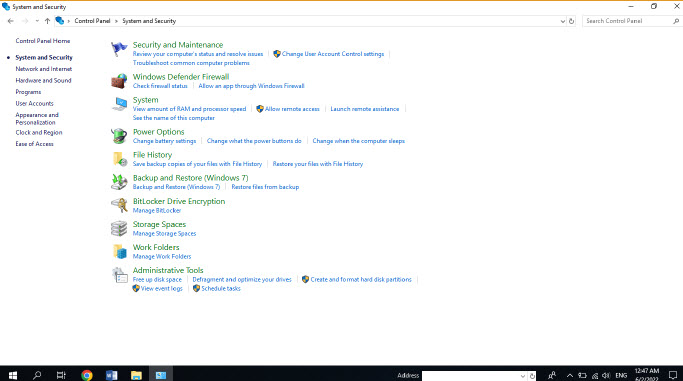Select Programs category in sidebar
The image size is (683, 381).
click(x=28, y=92)
